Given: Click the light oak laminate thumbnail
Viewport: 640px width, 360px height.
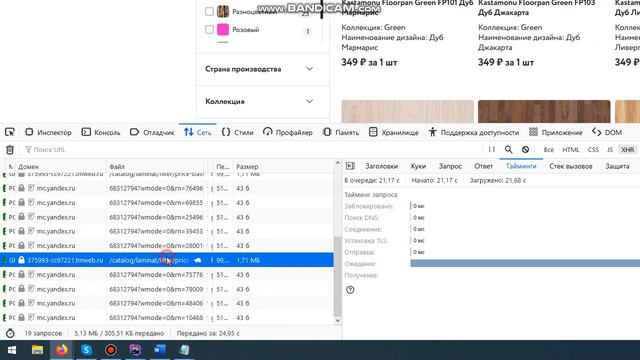Looking at the screenshot, I should (x=407, y=111).
